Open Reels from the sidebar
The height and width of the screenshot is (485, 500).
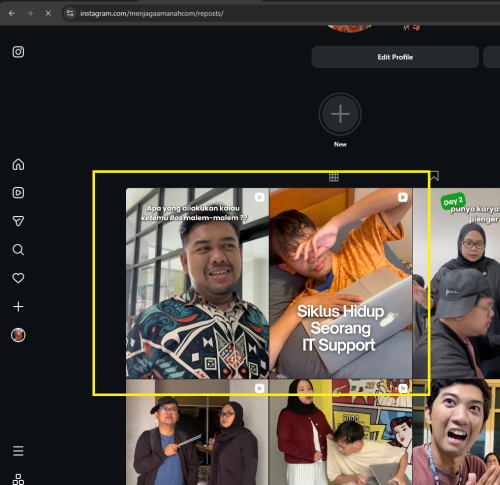18,193
